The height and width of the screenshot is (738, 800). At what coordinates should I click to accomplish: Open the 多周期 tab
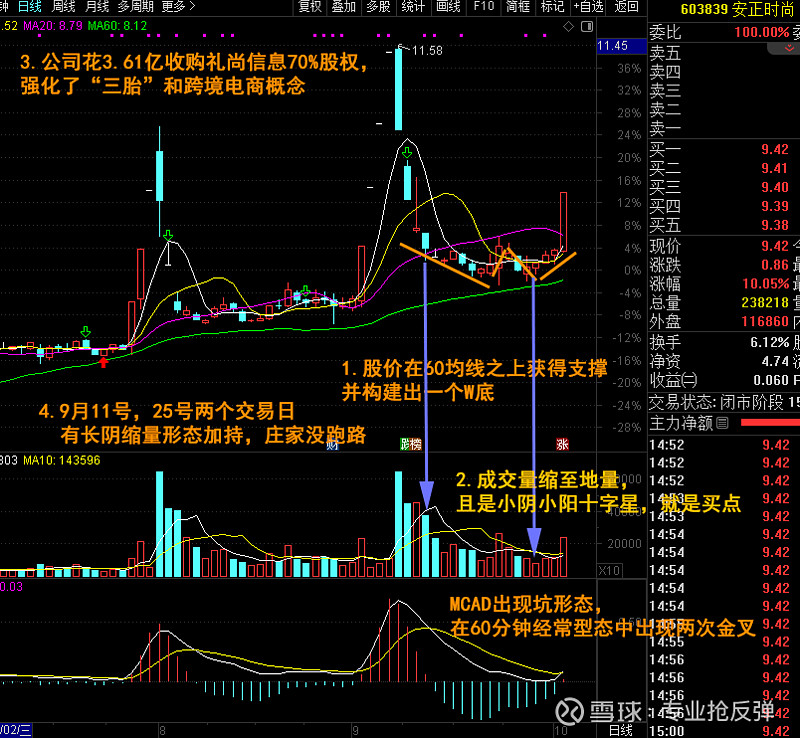136,7
